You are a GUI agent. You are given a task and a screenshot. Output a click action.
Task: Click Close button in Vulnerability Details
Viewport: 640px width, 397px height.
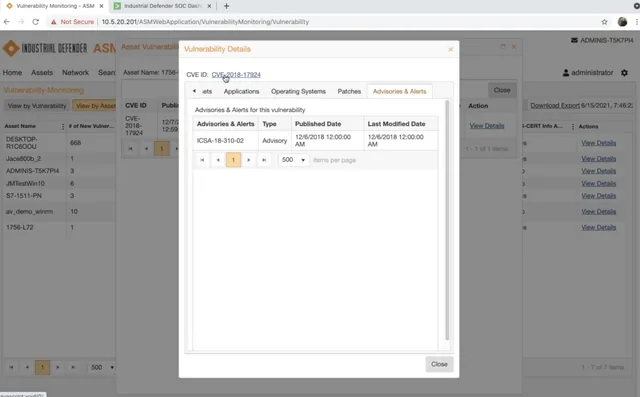[439, 364]
